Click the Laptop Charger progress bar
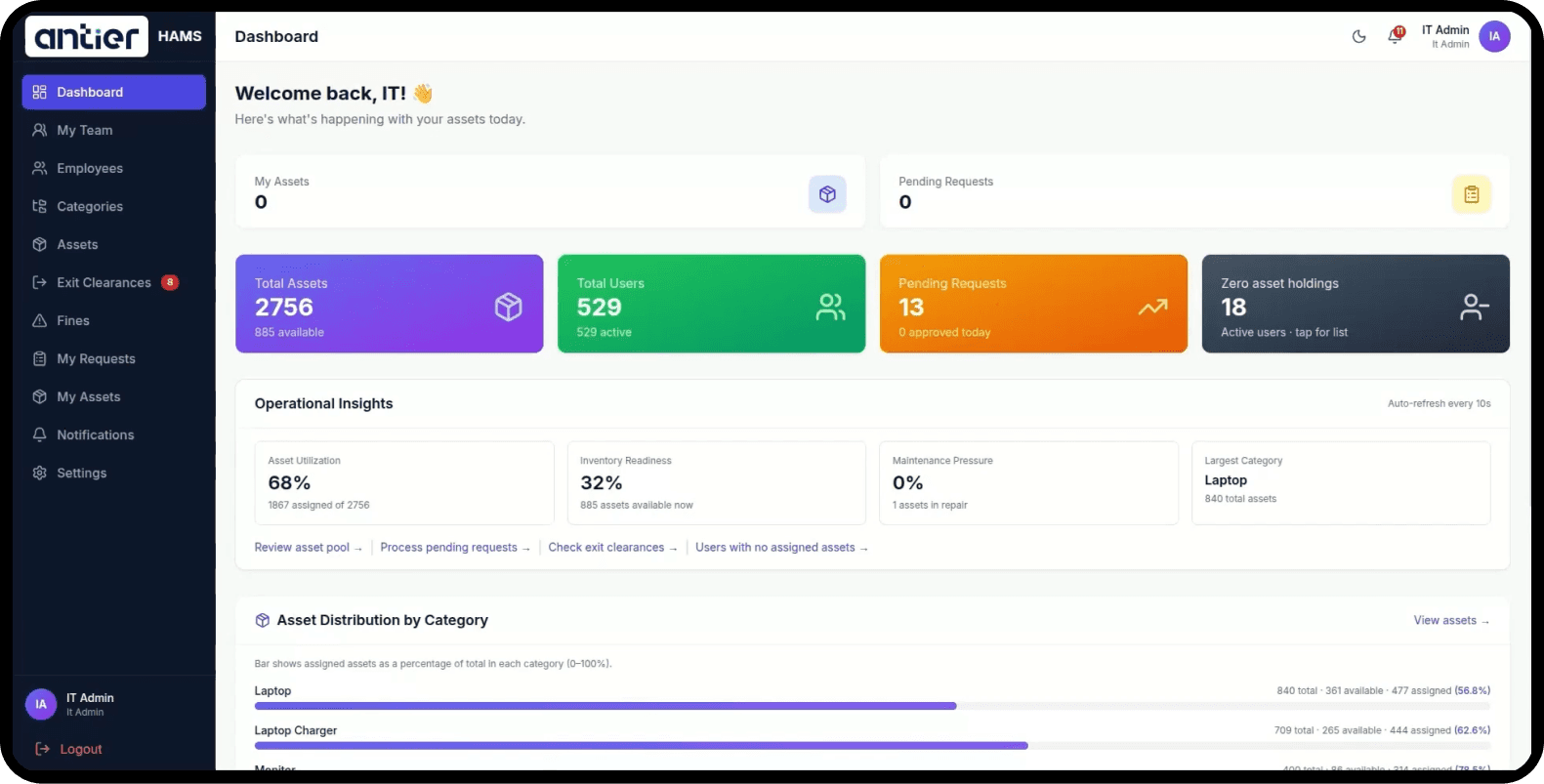This screenshot has width=1544, height=784. click(x=872, y=746)
